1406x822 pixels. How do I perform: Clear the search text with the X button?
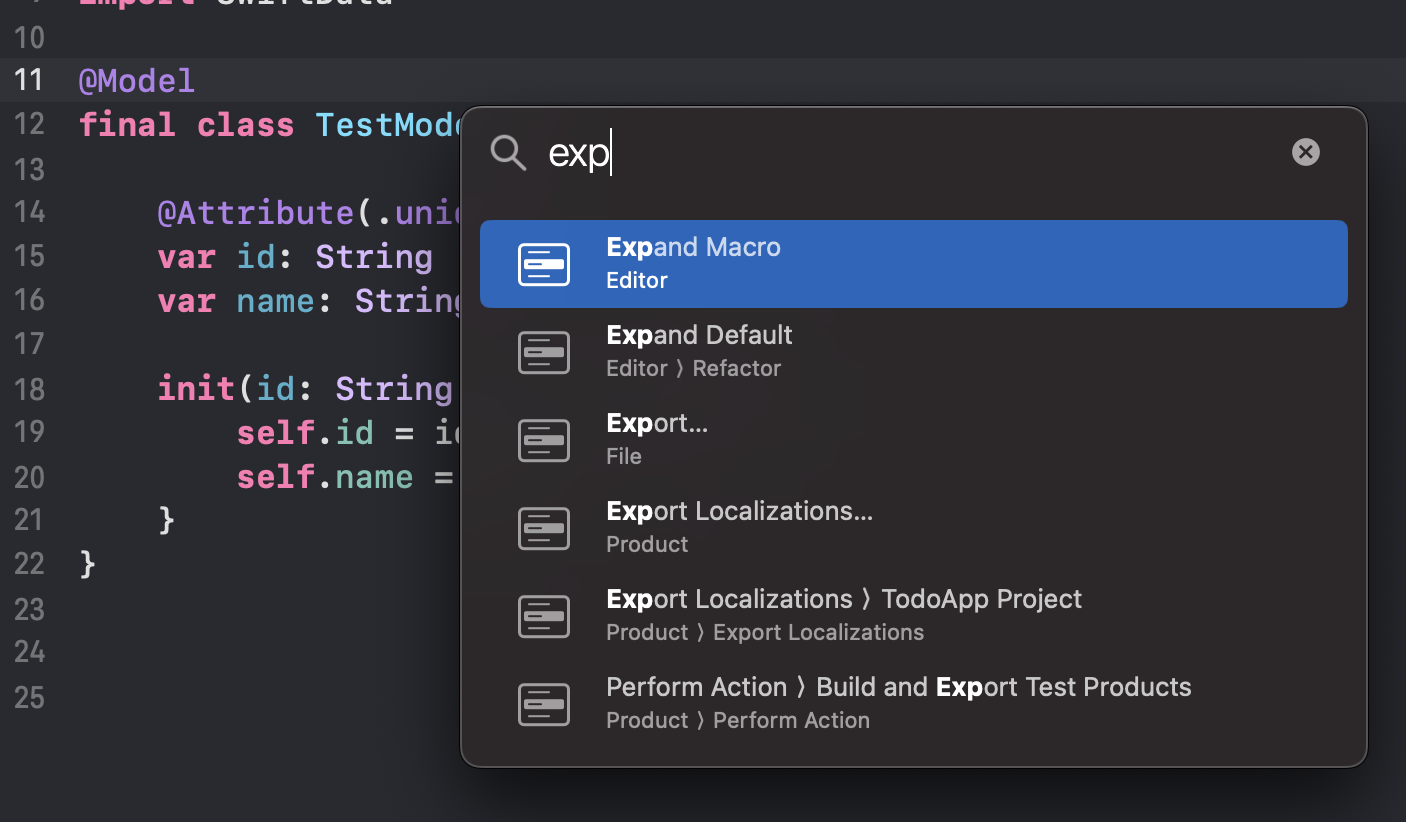(1305, 152)
